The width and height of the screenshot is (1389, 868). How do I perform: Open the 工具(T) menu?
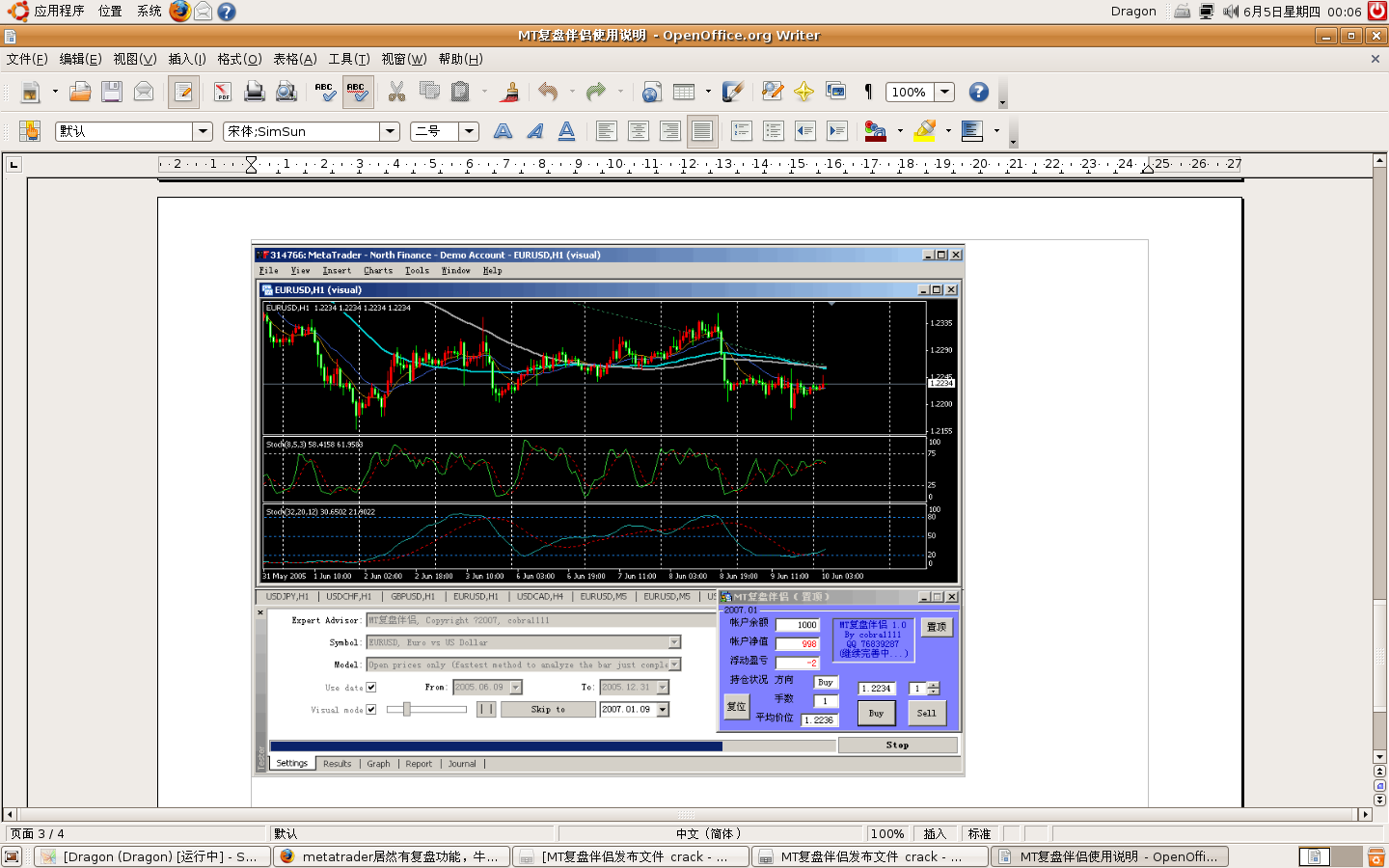(x=348, y=59)
